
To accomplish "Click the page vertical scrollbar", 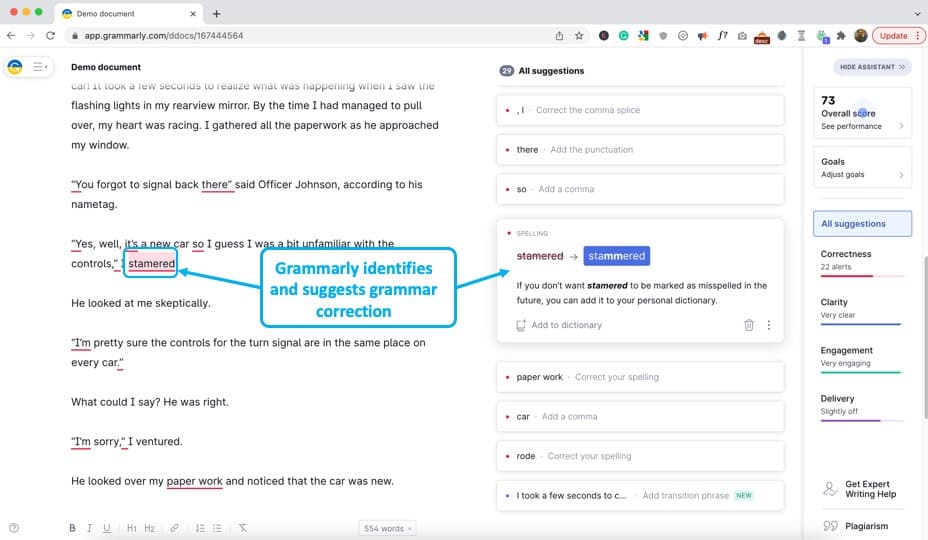I will (925, 338).
